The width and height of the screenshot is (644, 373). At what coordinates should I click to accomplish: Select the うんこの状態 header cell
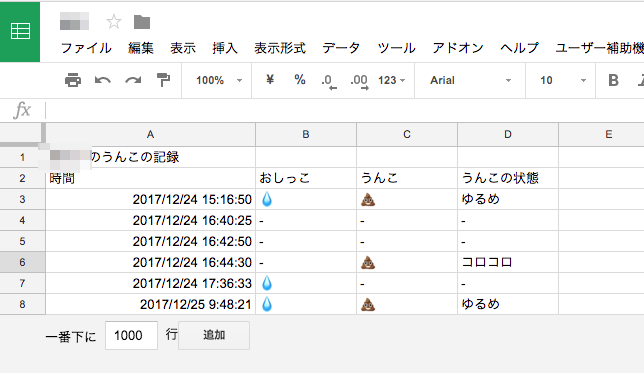(508, 178)
